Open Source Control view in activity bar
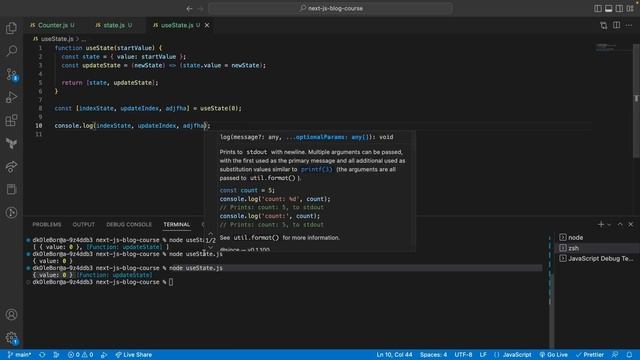This screenshot has height=360, width=640. tap(11, 74)
